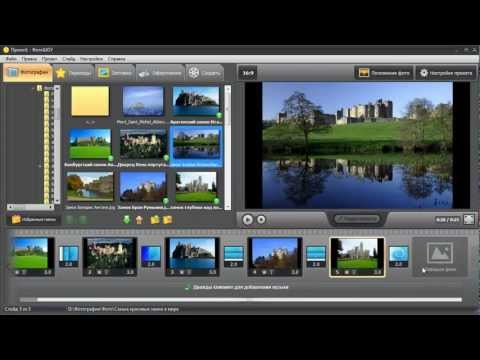Switch to the Создать tab with the film reel

205,73
